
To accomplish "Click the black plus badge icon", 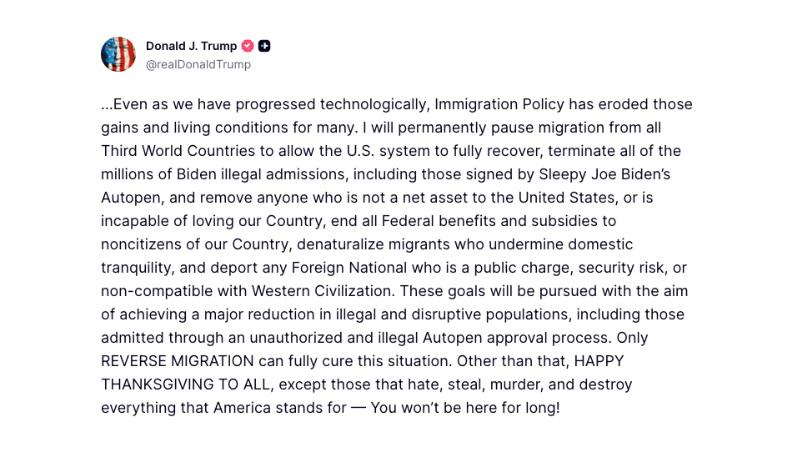I will point(264,46).
